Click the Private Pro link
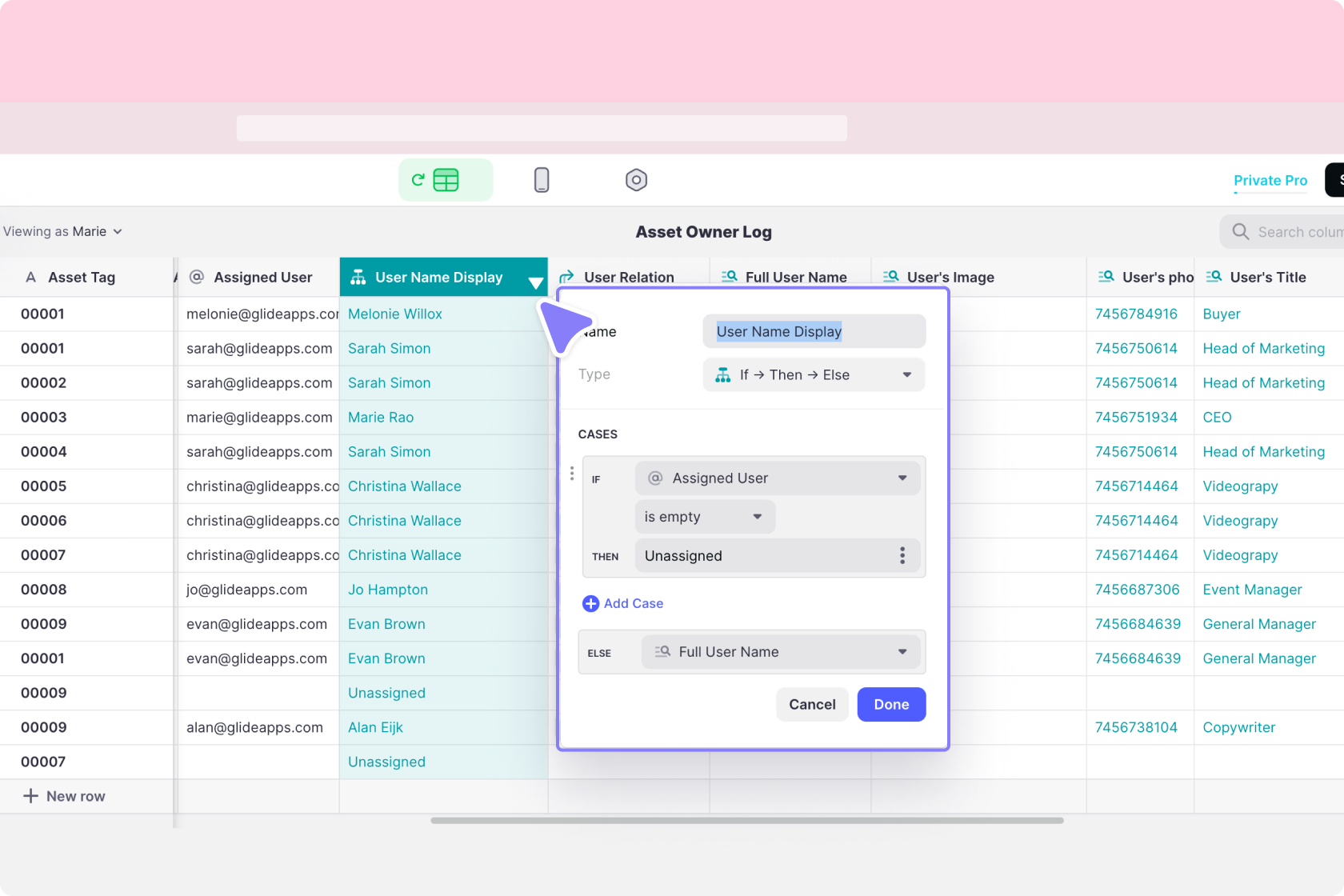This screenshot has height=896, width=1344. (x=1270, y=180)
